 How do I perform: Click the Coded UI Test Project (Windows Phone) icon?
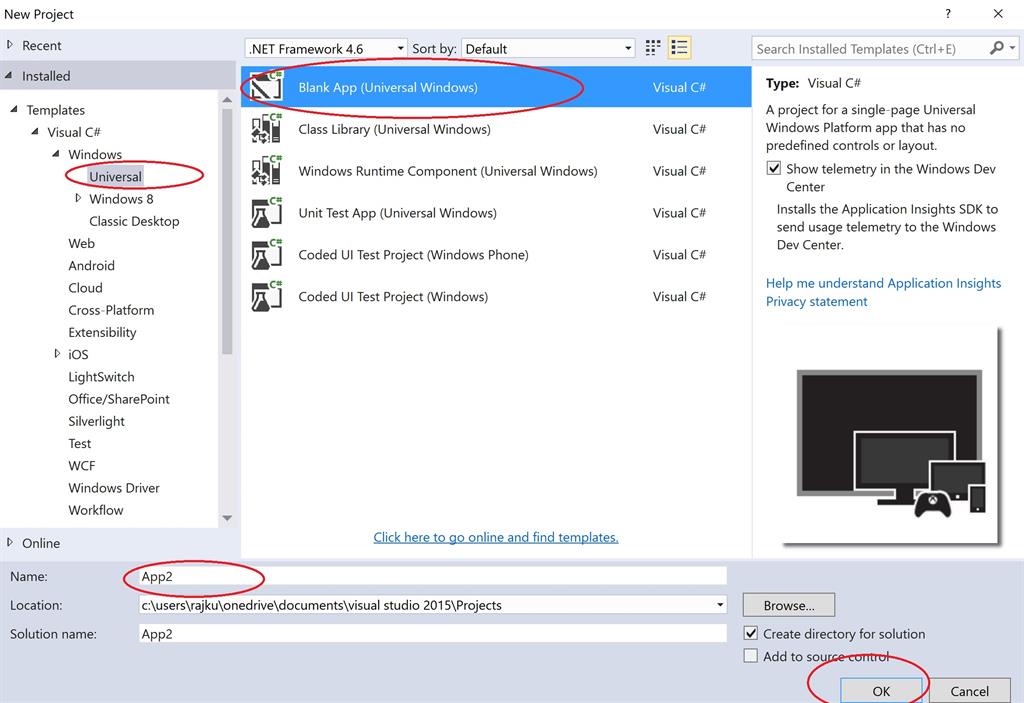click(x=267, y=254)
